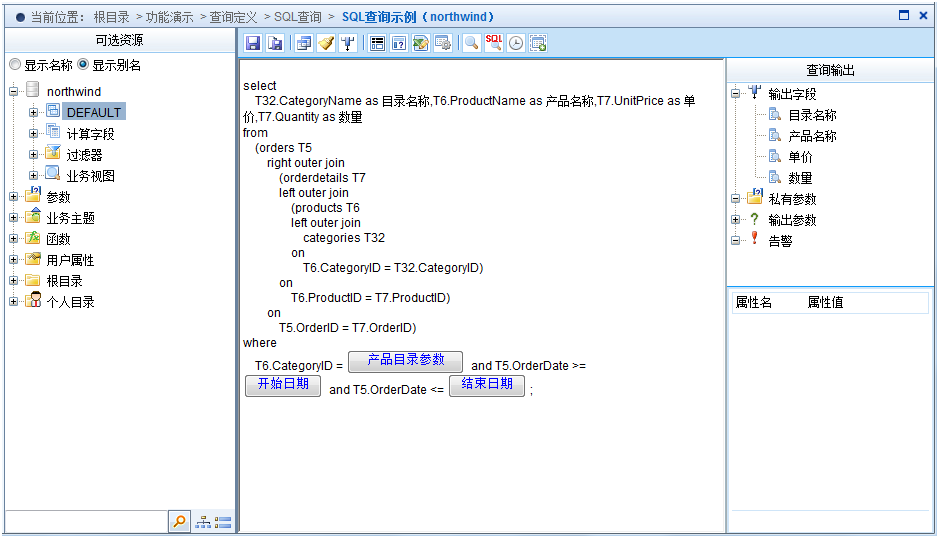
Task: Click the 'categories T32' line in SQL
Action: click(344, 238)
